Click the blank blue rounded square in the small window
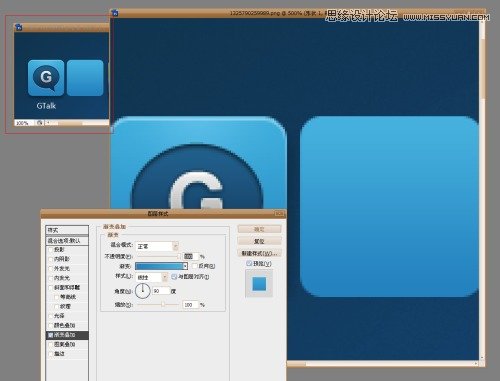The height and width of the screenshot is (381, 500). 85,78
